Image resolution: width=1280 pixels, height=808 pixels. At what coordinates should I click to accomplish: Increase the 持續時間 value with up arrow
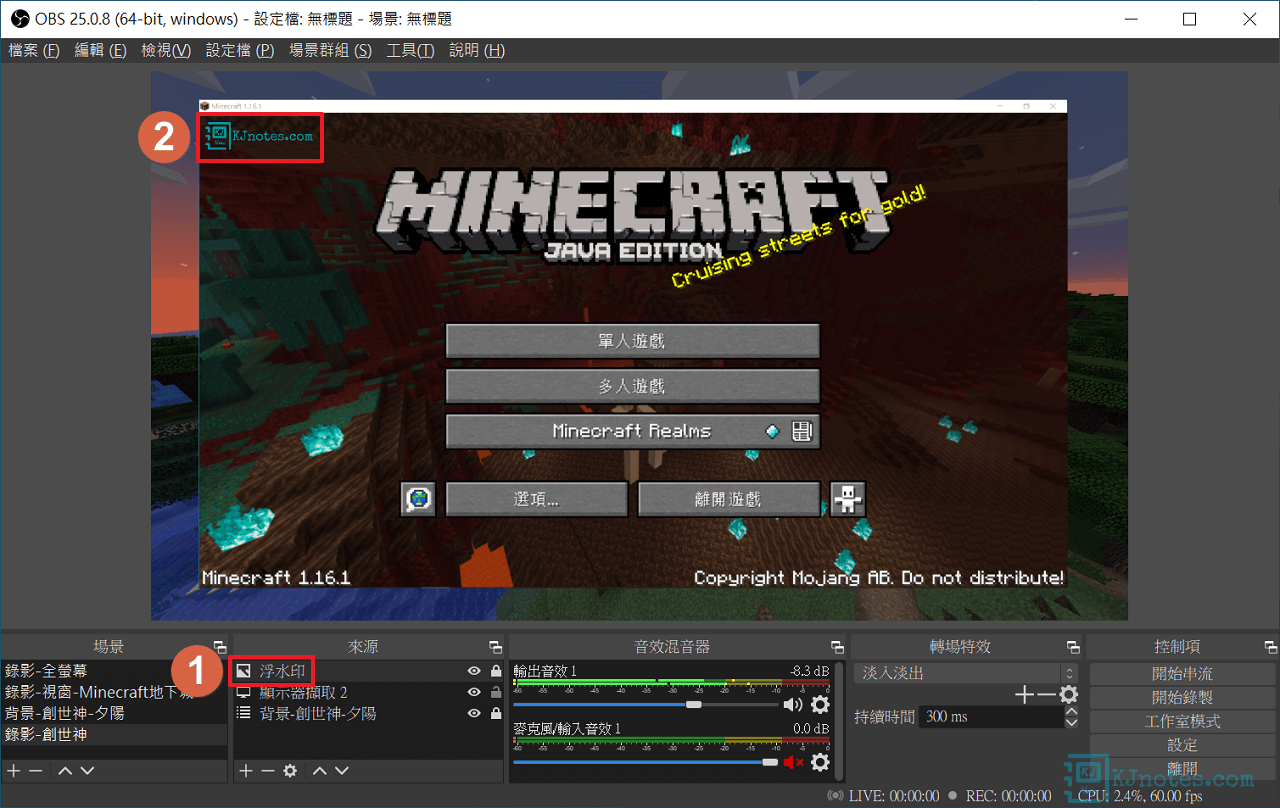point(1072,710)
